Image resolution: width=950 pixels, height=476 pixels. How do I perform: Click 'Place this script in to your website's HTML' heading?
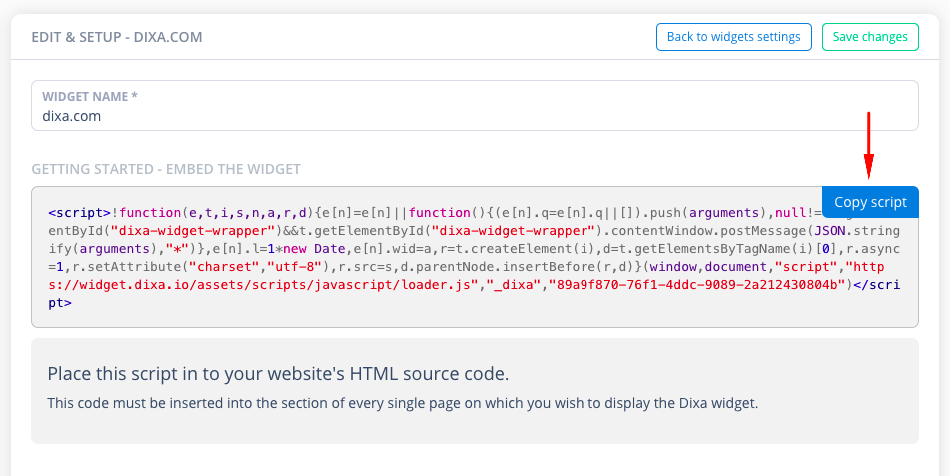point(278,374)
